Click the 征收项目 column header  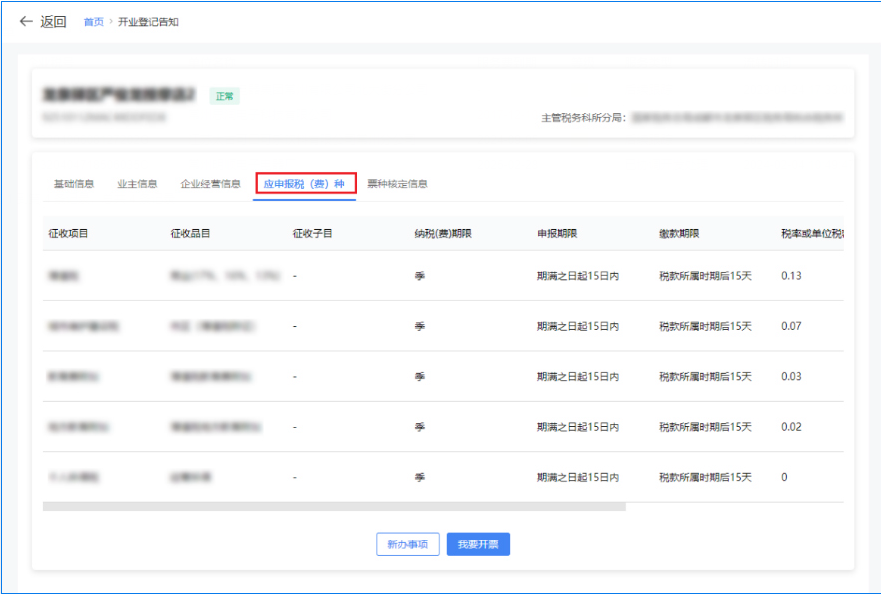tap(69, 234)
